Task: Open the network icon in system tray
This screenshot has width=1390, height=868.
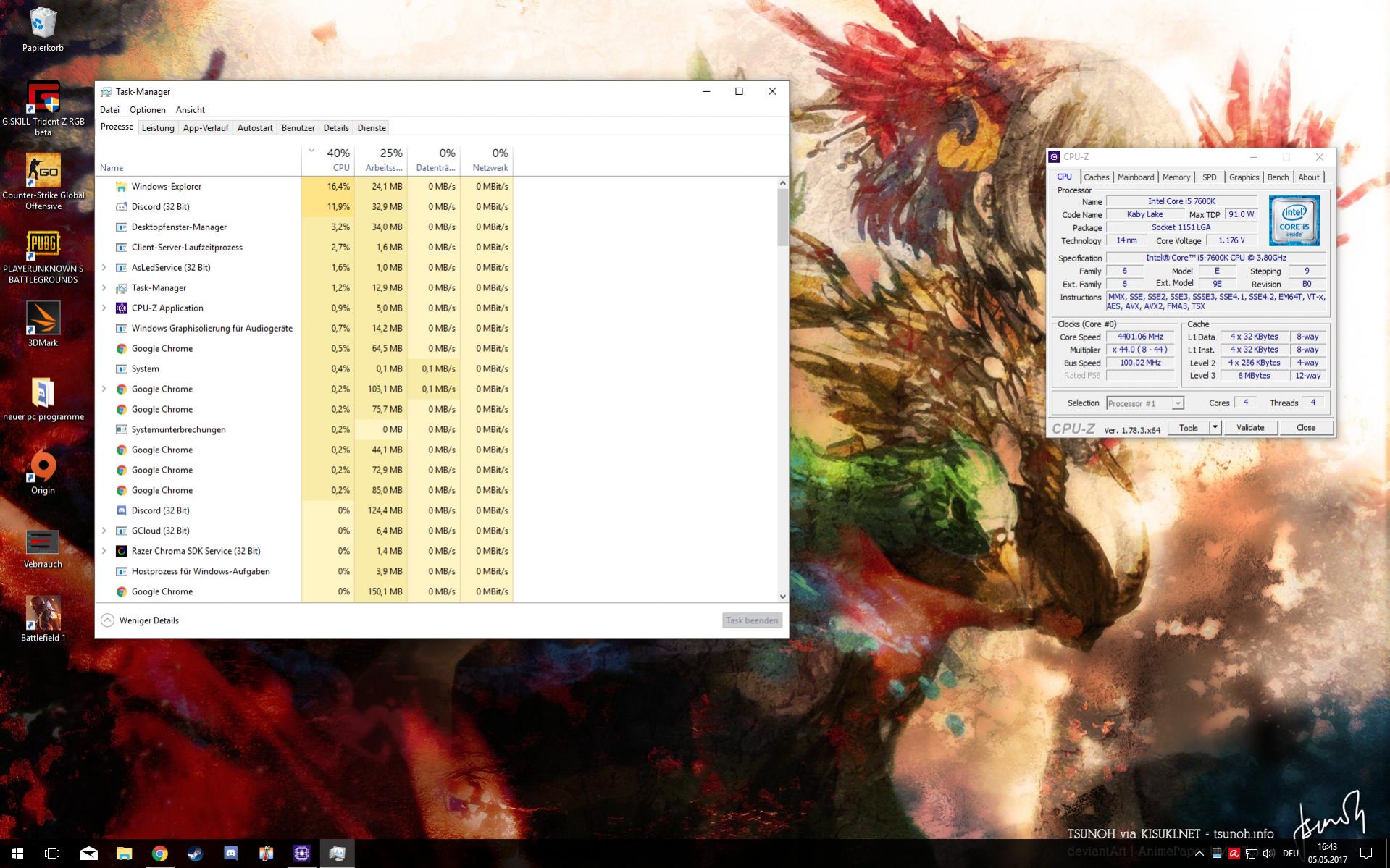Action: tap(1252, 854)
